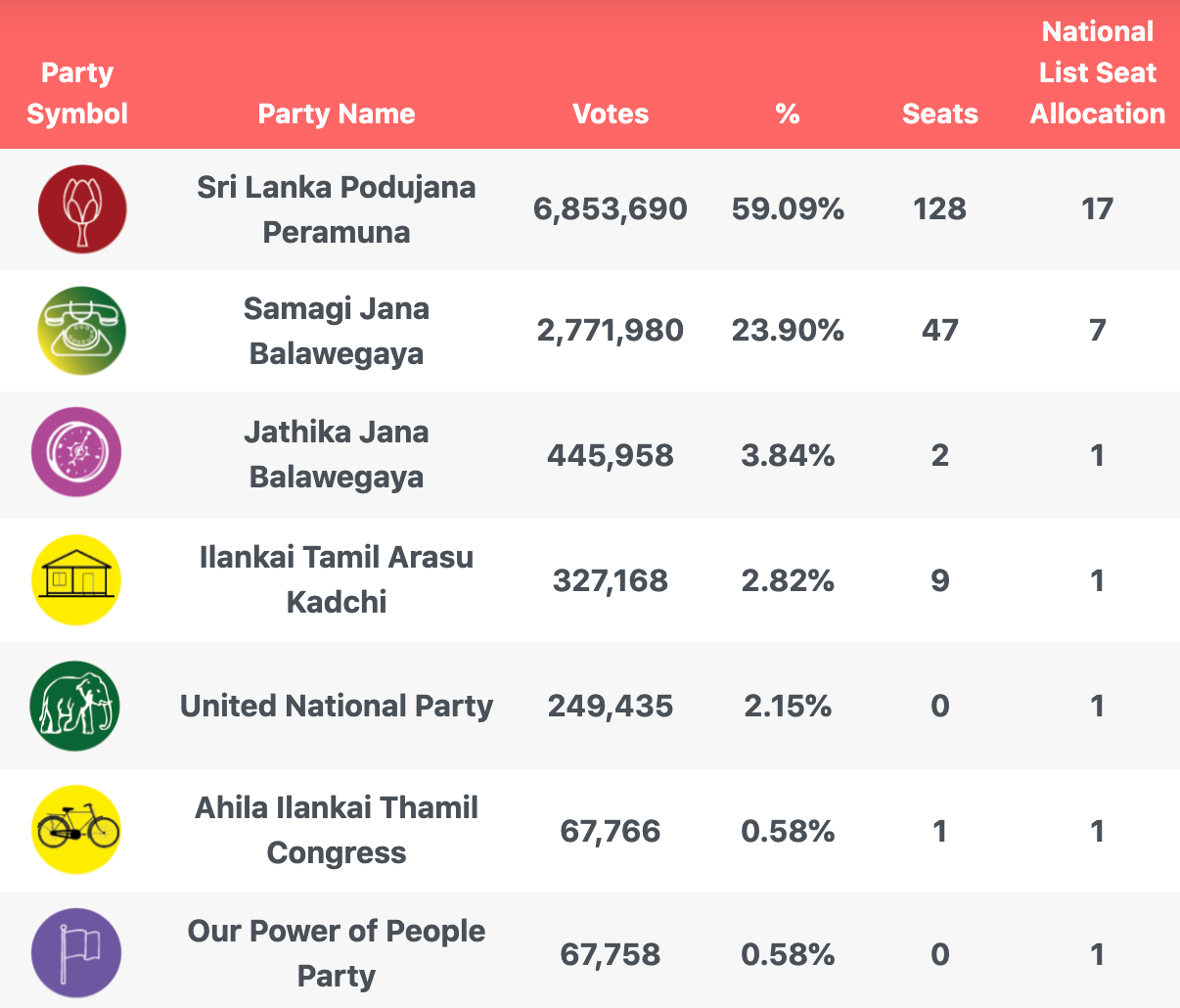Click the 23.90% vote share cell

pos(788,331)
